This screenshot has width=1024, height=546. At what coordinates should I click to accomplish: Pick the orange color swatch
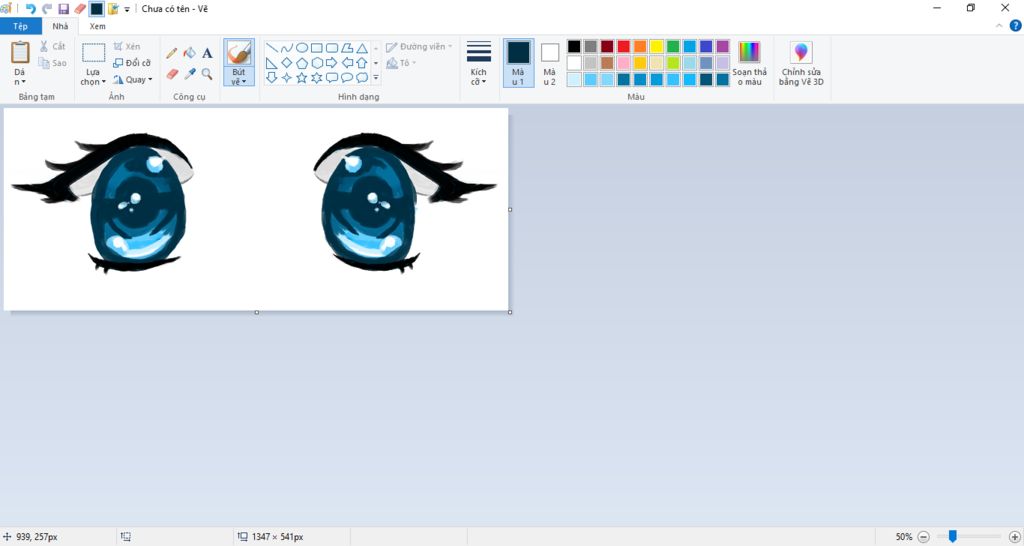pos(640,46)
